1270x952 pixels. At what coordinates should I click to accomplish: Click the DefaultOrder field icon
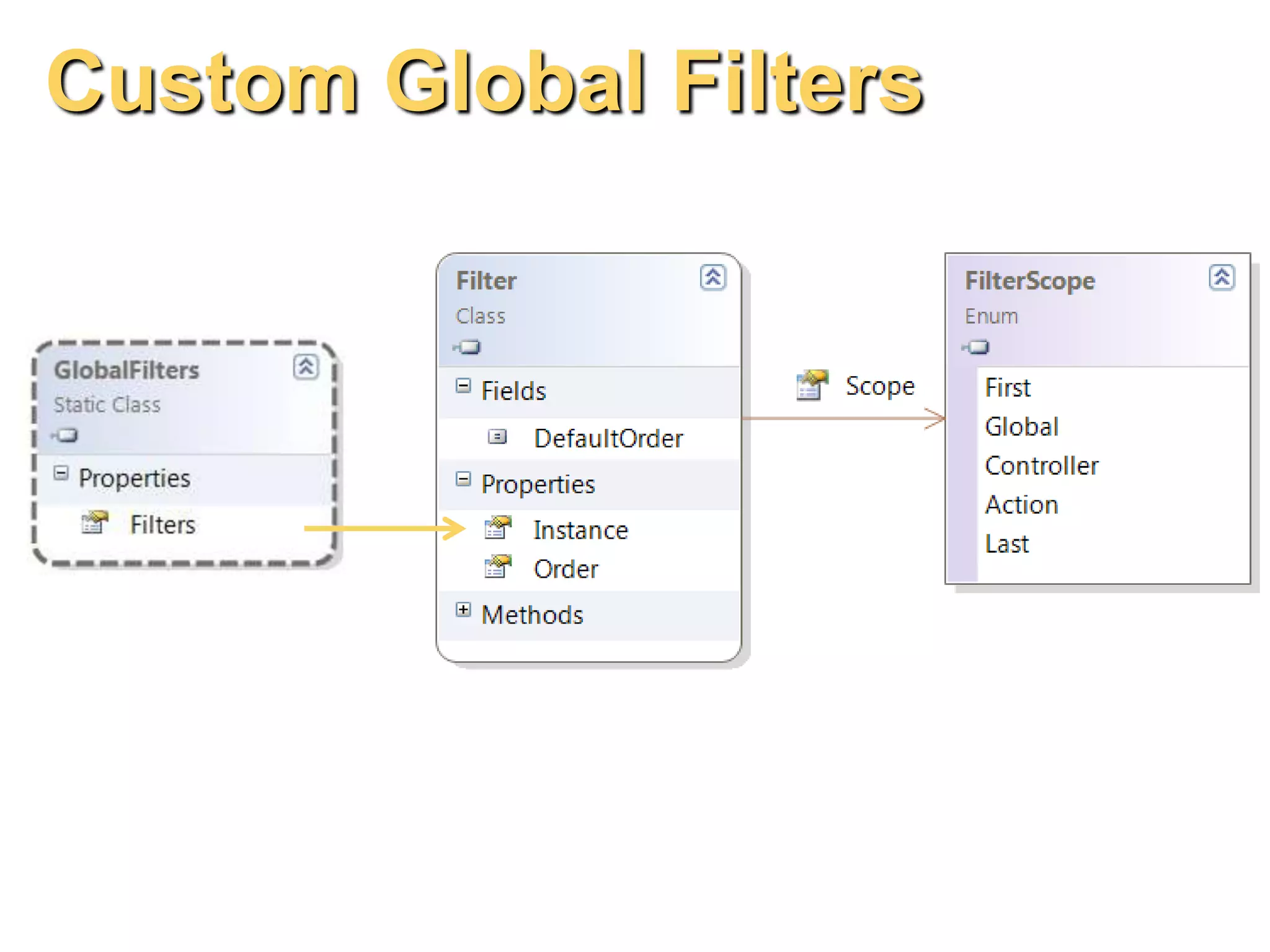pyautogui.click(x=497, y=437)
